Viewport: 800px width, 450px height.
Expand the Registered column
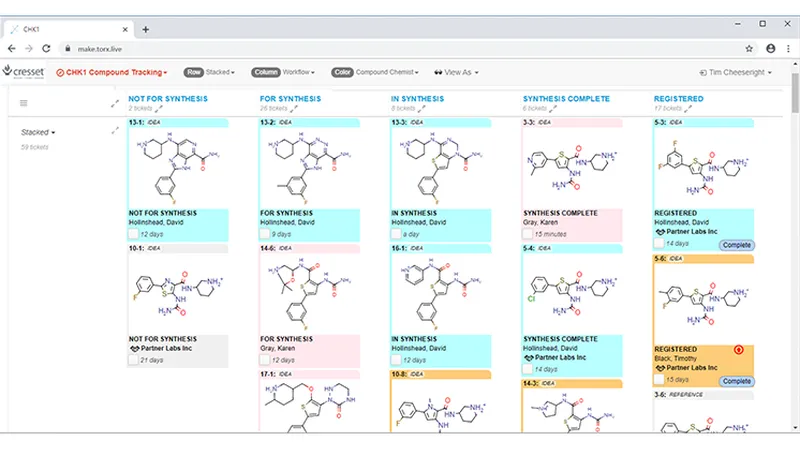click(688, 108)
